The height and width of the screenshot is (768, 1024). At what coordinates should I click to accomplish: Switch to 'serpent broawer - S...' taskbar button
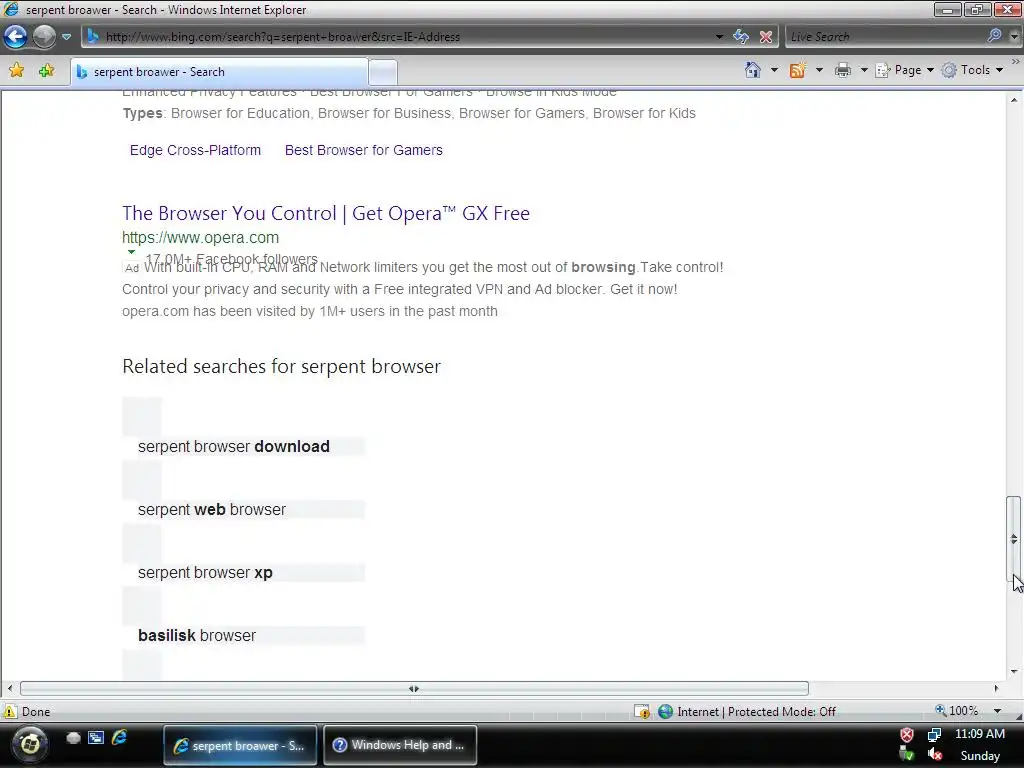[x=240, y=745]
